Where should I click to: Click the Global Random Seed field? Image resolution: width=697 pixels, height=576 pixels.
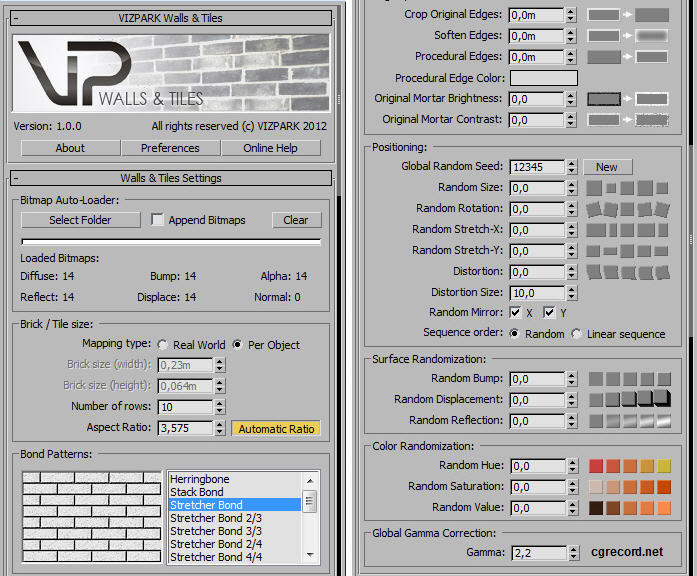[537, 167]
